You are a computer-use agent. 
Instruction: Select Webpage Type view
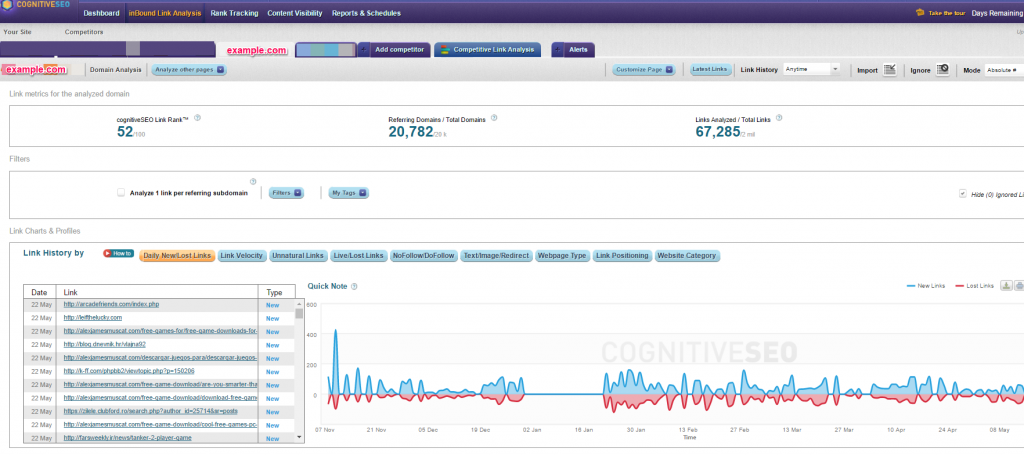pyautogui.click(x=562, y=256)
